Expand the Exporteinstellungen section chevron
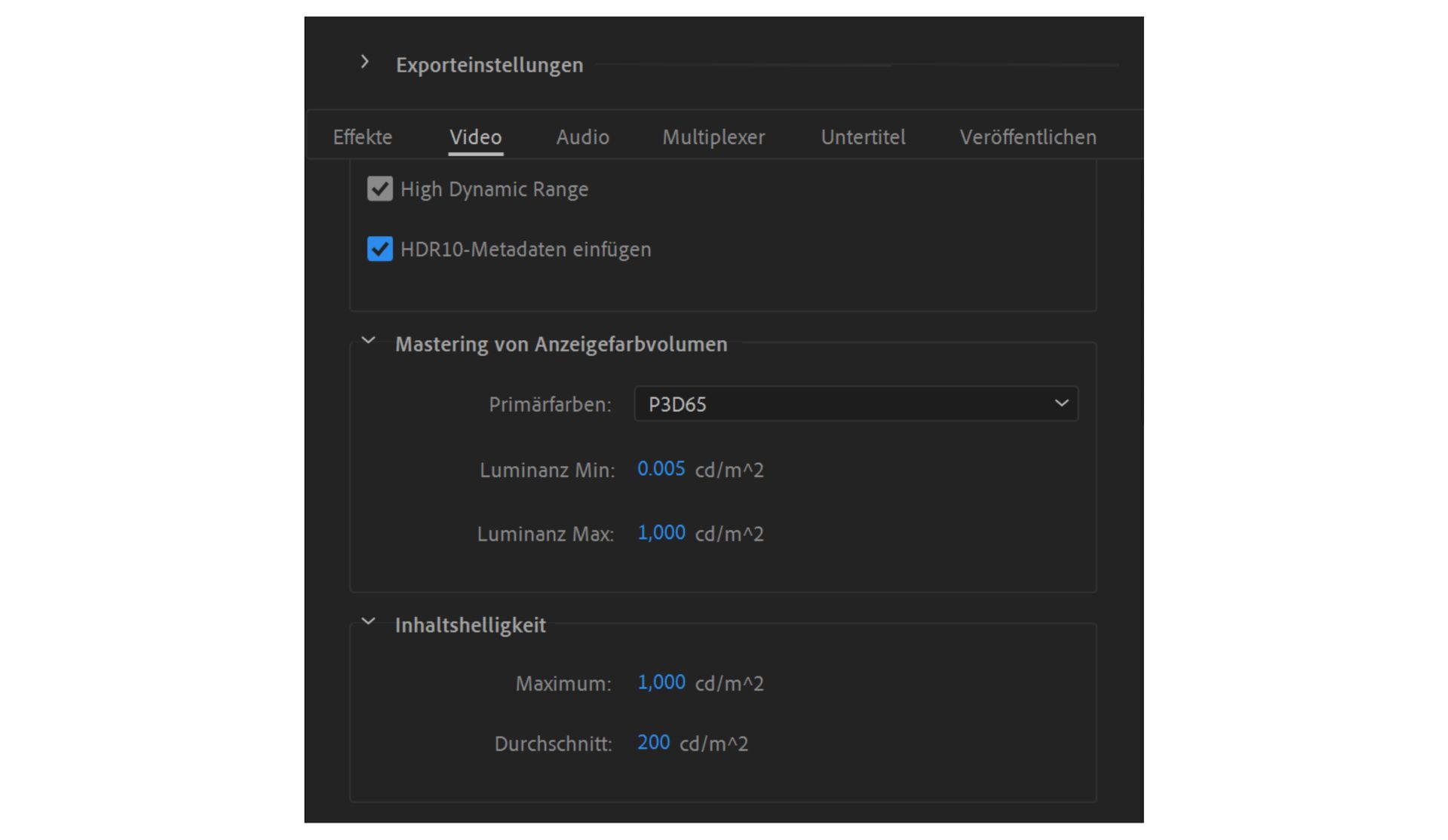1448x840 pixels. click(x=365, y=63)
